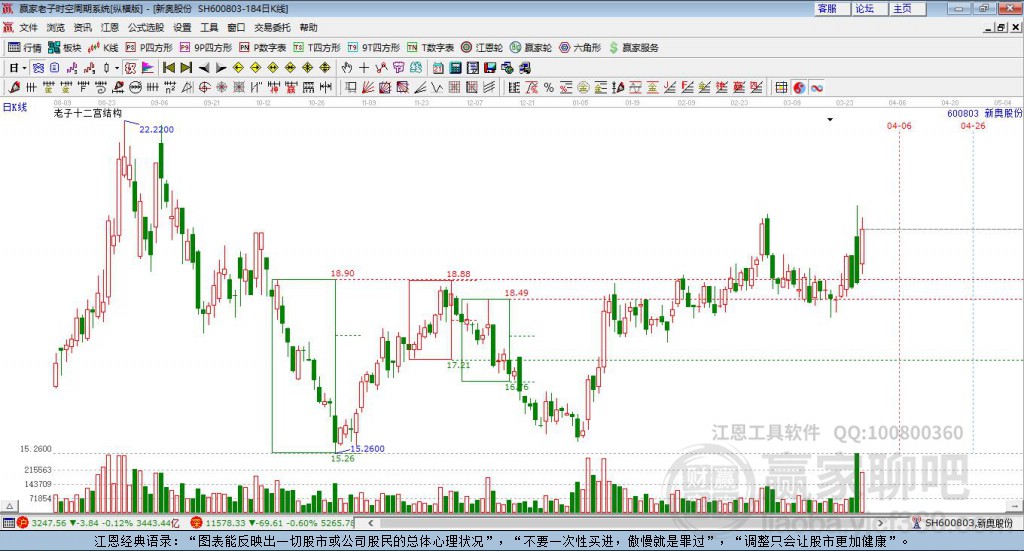Open the calculator icon
1024x551 pixels.
tap(455, 68)
